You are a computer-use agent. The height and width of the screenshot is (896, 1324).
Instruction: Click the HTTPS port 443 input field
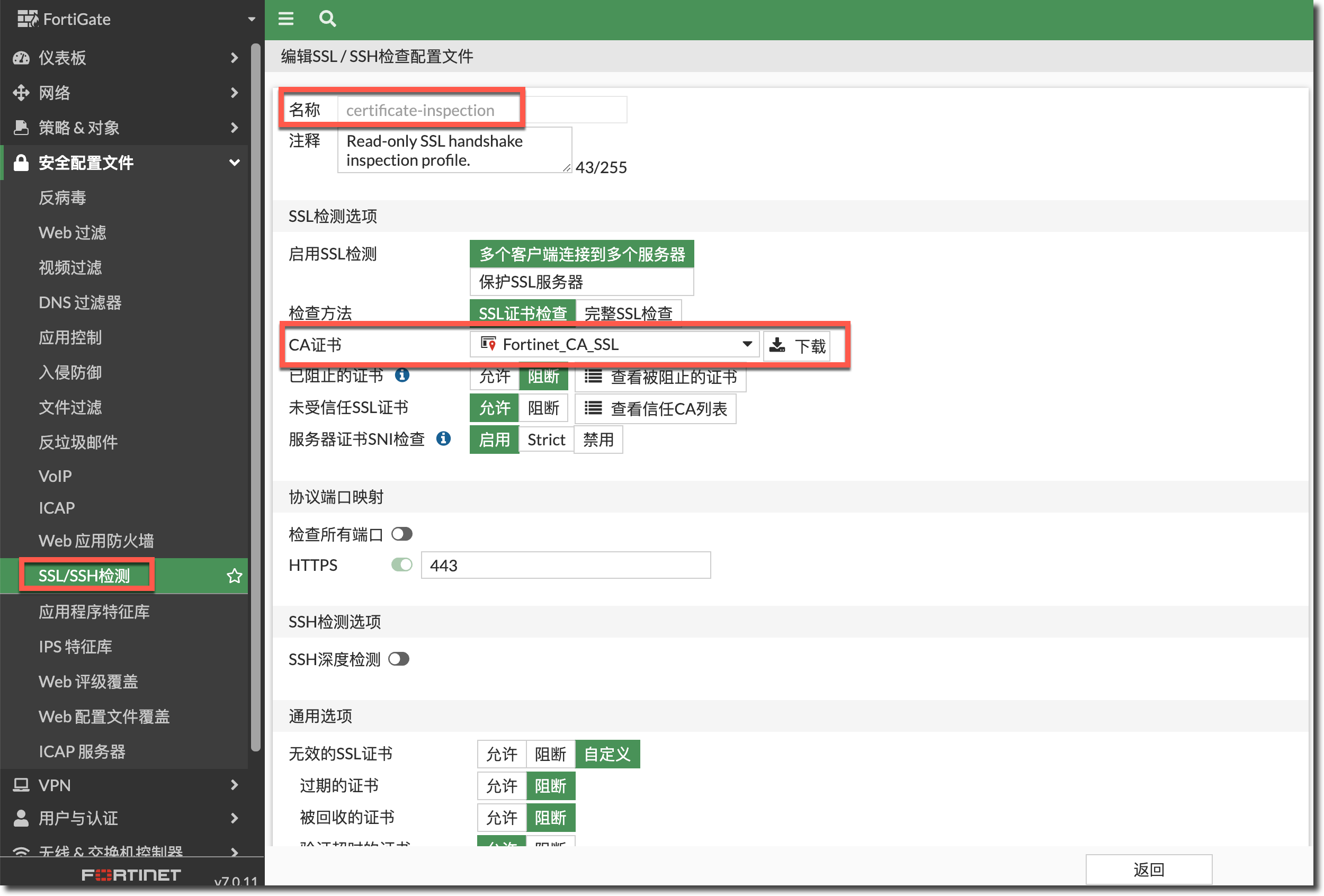pos(565,565)
